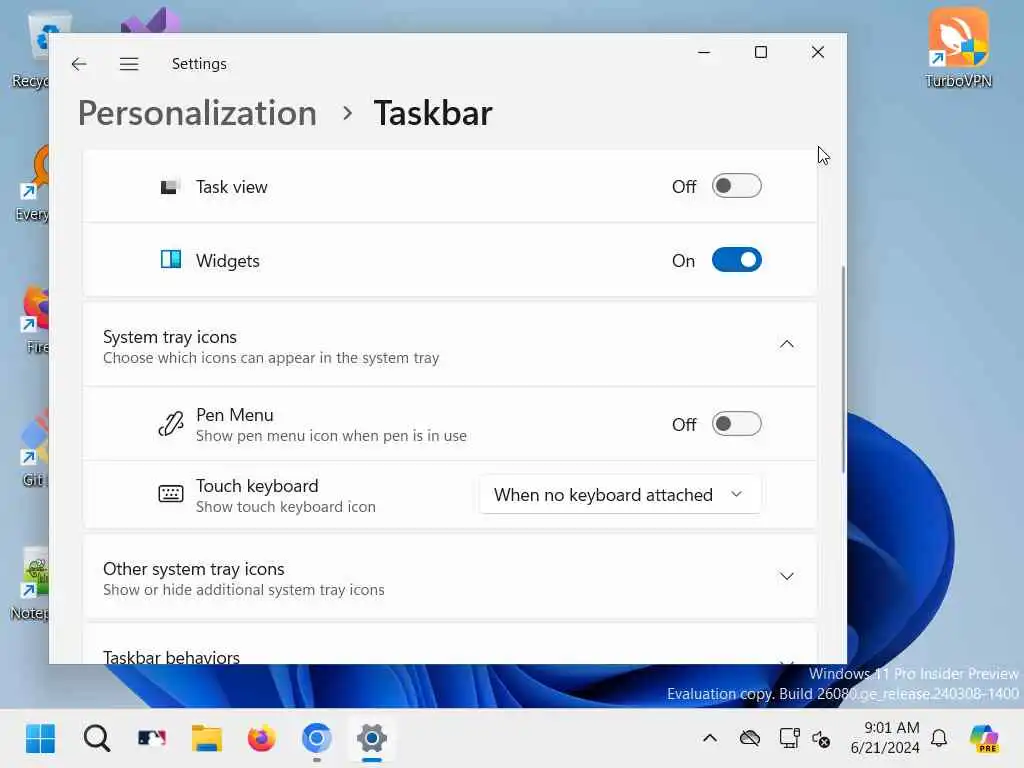Screen dimensions: 1024x768
Task: Launch Firefox from the taskbar
Action: [262, 739]
